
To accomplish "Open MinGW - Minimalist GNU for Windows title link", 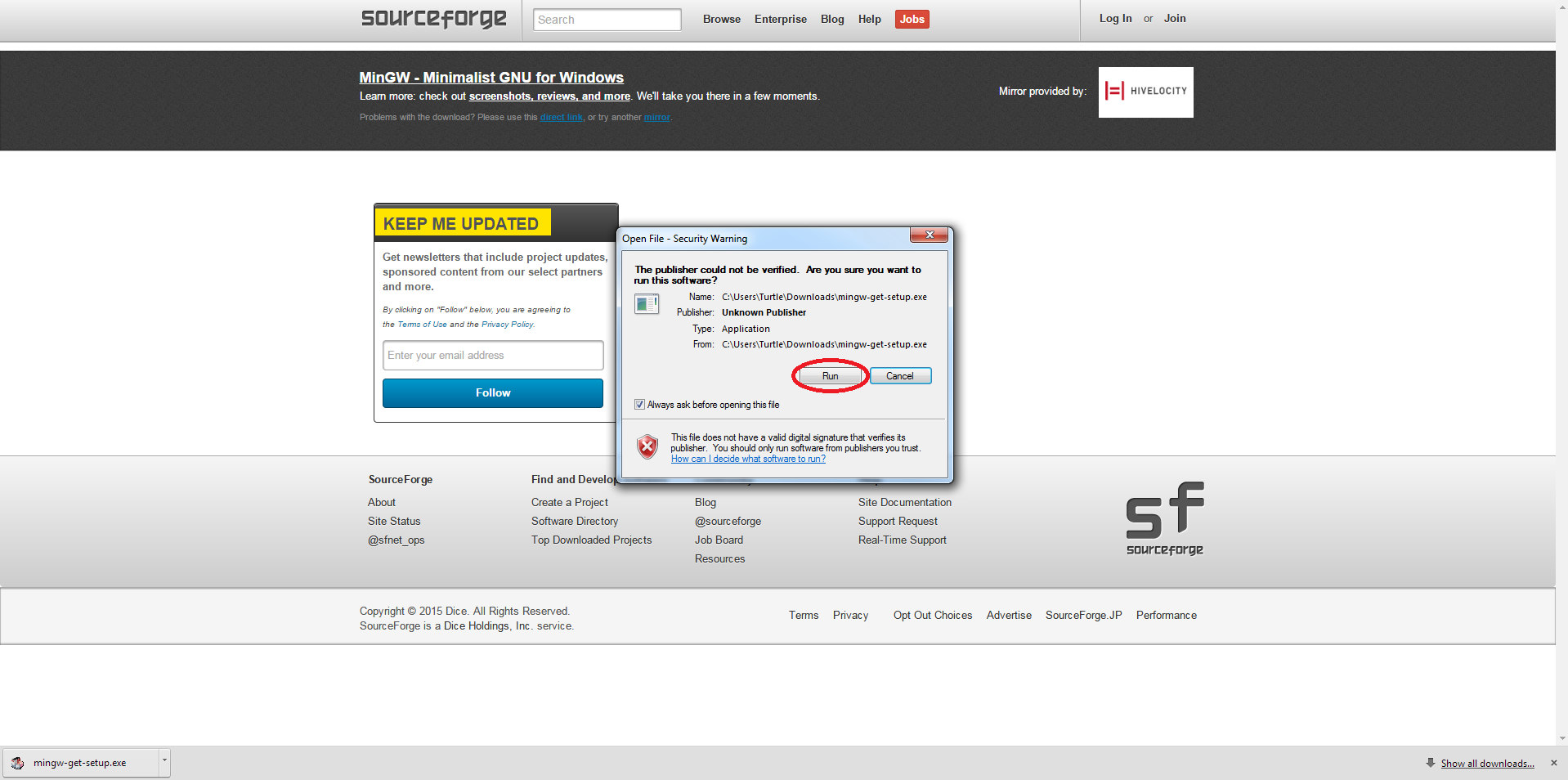I will pos(491,78).
